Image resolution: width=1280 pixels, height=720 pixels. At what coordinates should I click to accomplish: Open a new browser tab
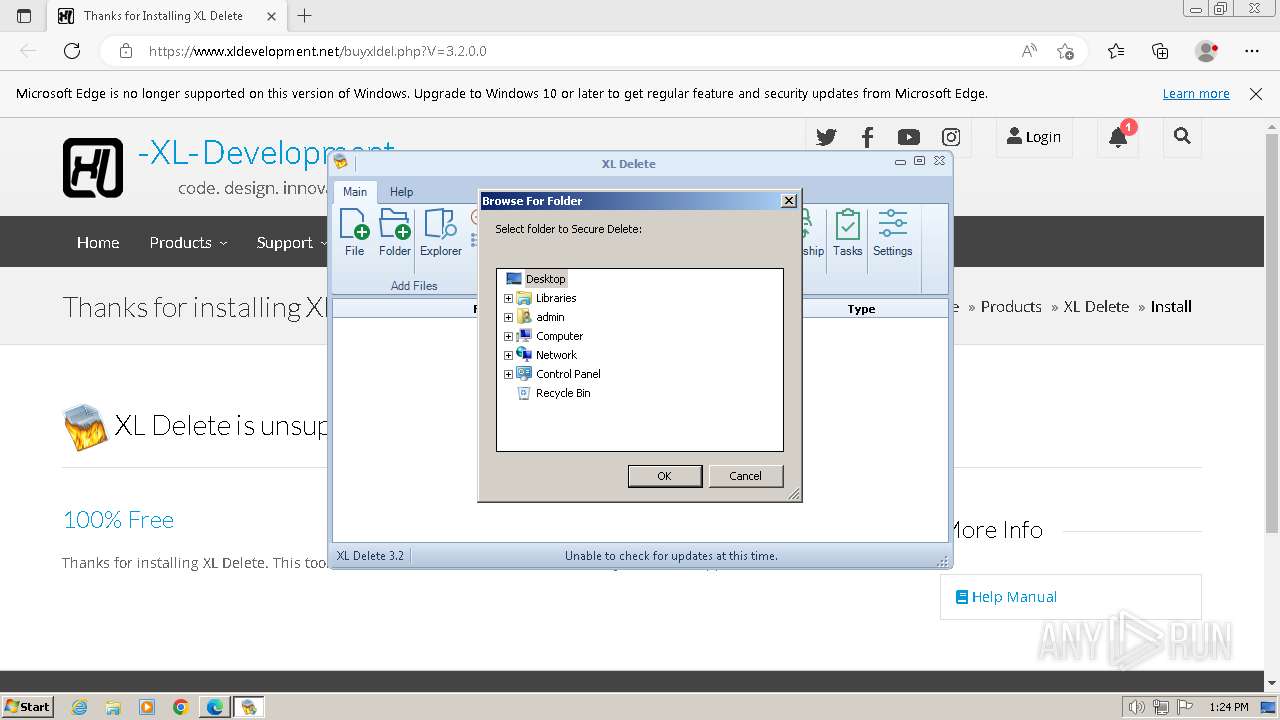[x=305, y=16]
